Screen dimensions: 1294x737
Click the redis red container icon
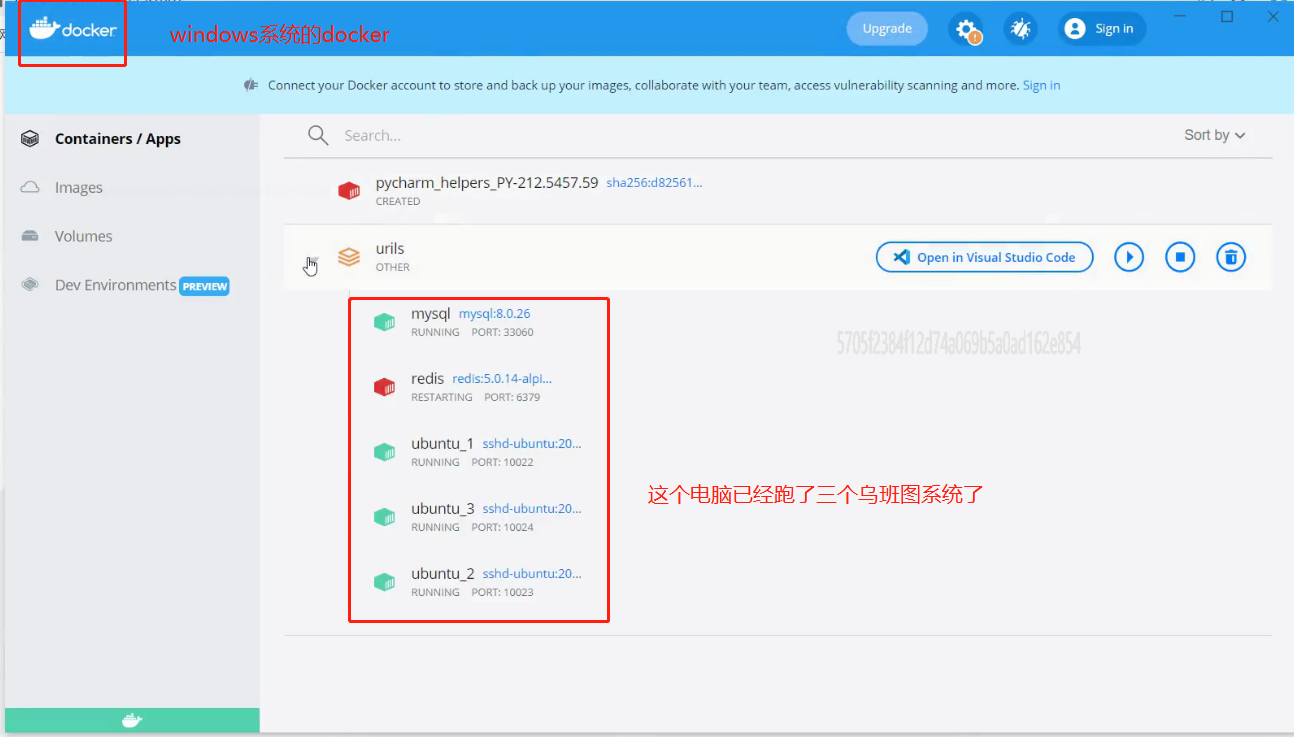(x=384, y=387)
